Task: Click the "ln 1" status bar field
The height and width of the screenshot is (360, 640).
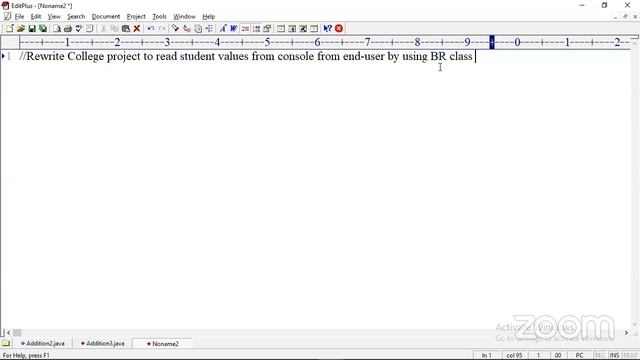Action: (486, 356)
